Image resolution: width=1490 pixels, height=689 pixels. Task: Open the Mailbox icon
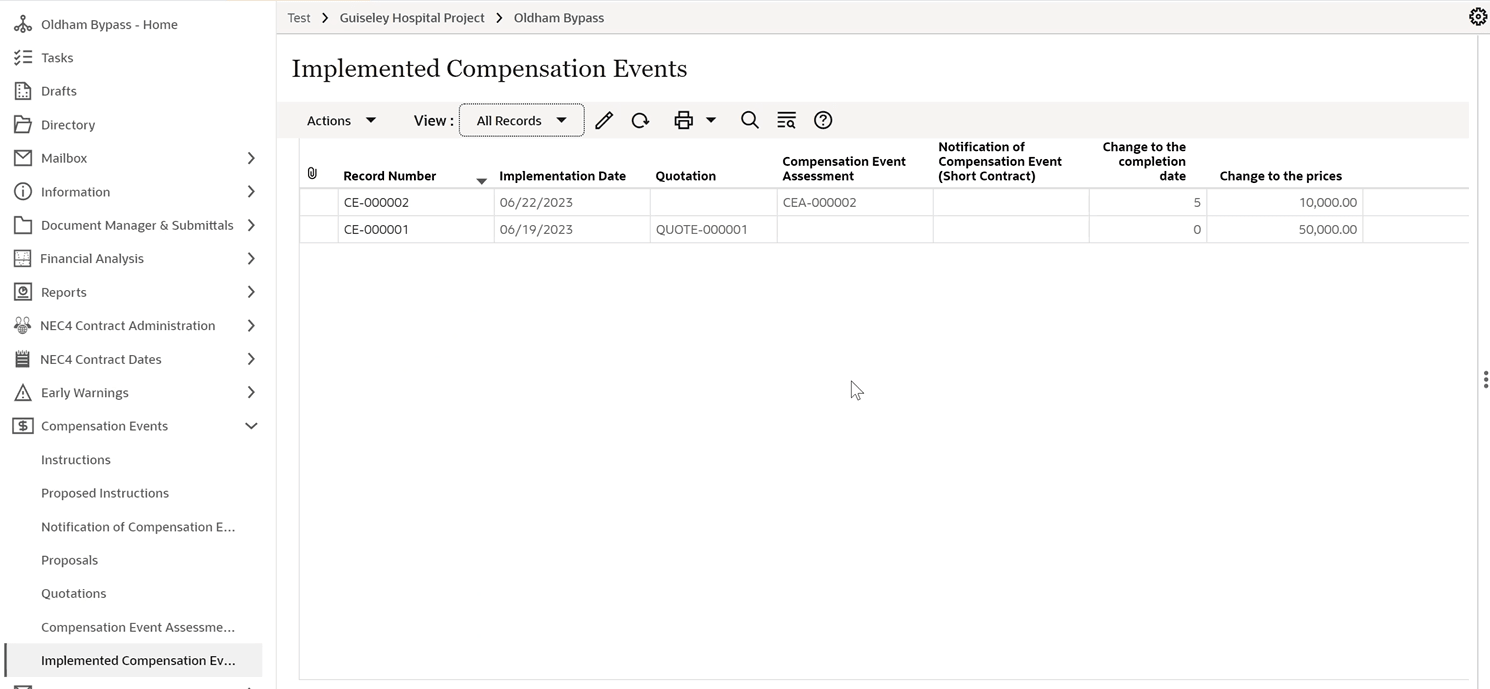click(x=23, y=157)
